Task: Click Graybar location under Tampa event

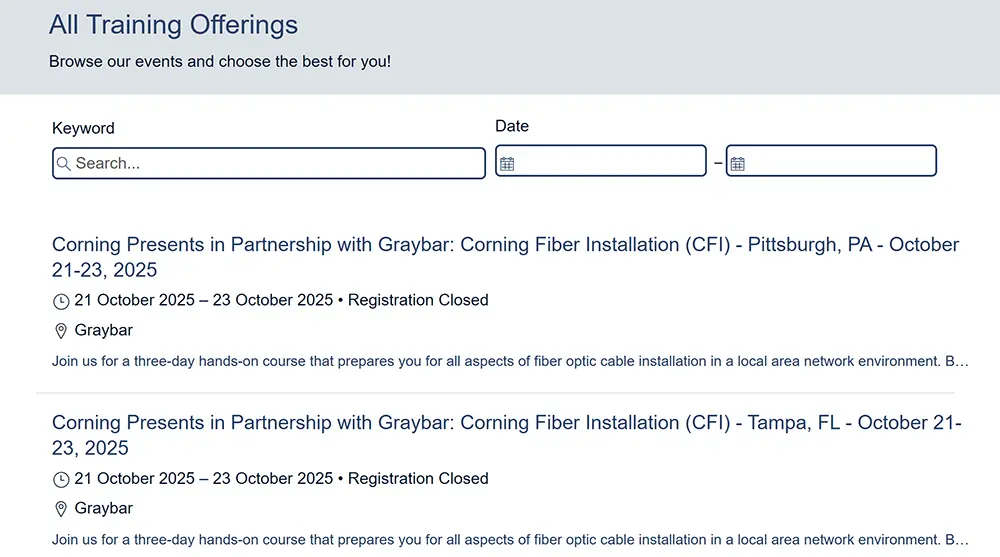Action: pyautogui.click(x=104, y=508)
